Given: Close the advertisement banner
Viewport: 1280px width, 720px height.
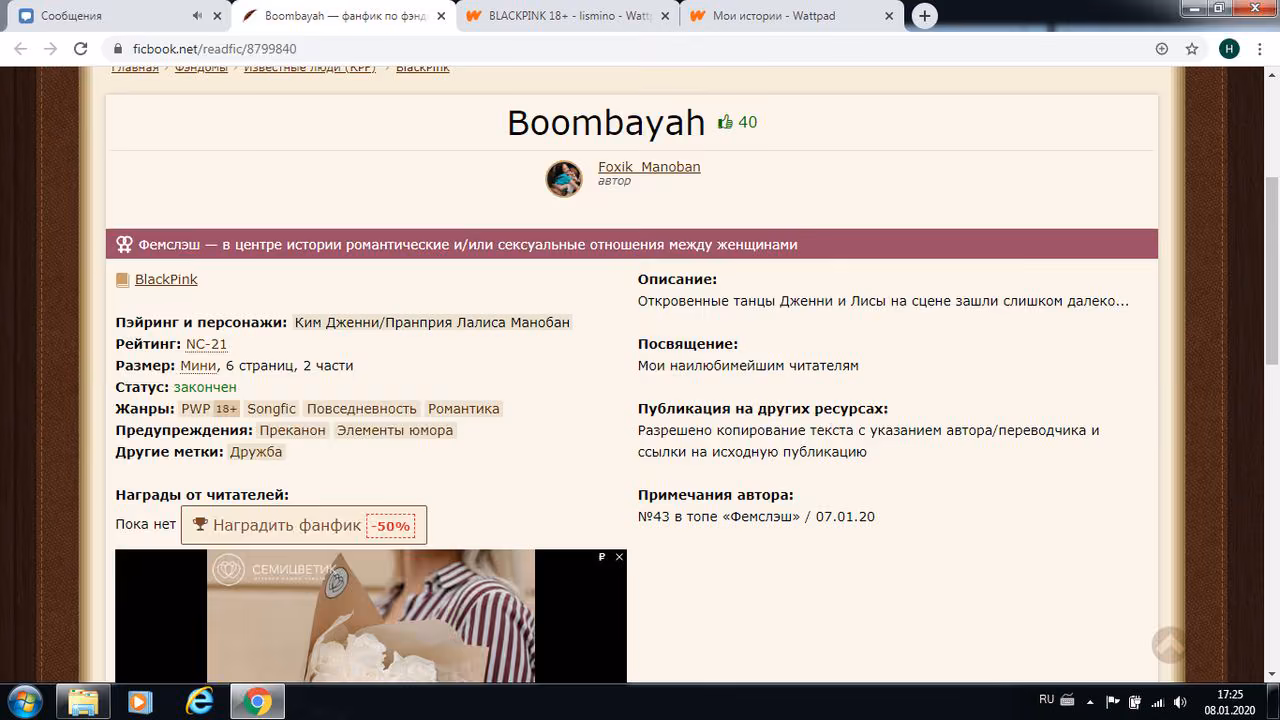Looking at the screenshot, I should [x=619, y=557].
